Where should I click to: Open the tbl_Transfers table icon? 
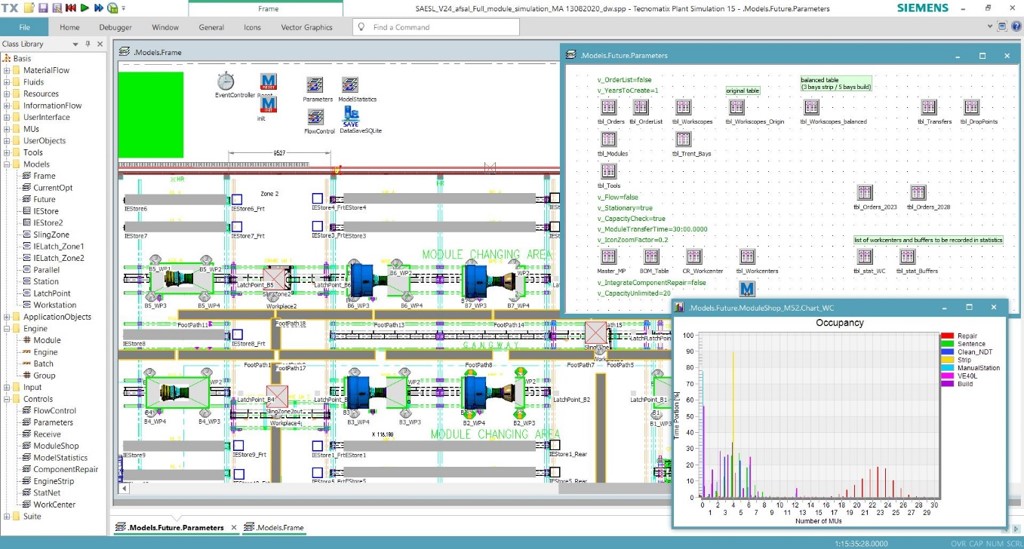tap(929, 107)
